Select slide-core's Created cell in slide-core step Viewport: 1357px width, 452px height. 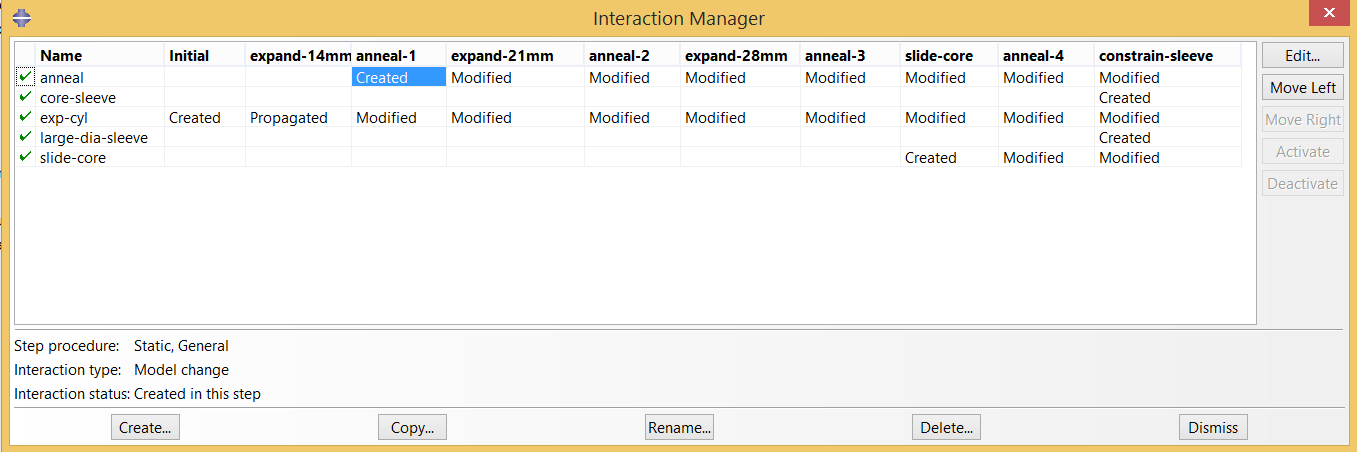pyautogui.click(x=949, y=157)
